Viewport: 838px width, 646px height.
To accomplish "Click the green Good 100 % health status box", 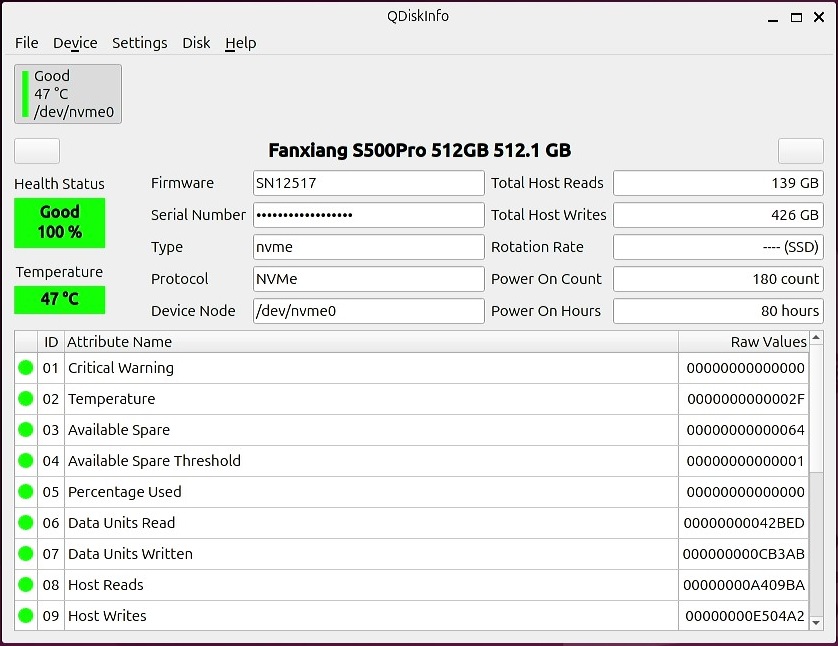I will tap(59, 222).
